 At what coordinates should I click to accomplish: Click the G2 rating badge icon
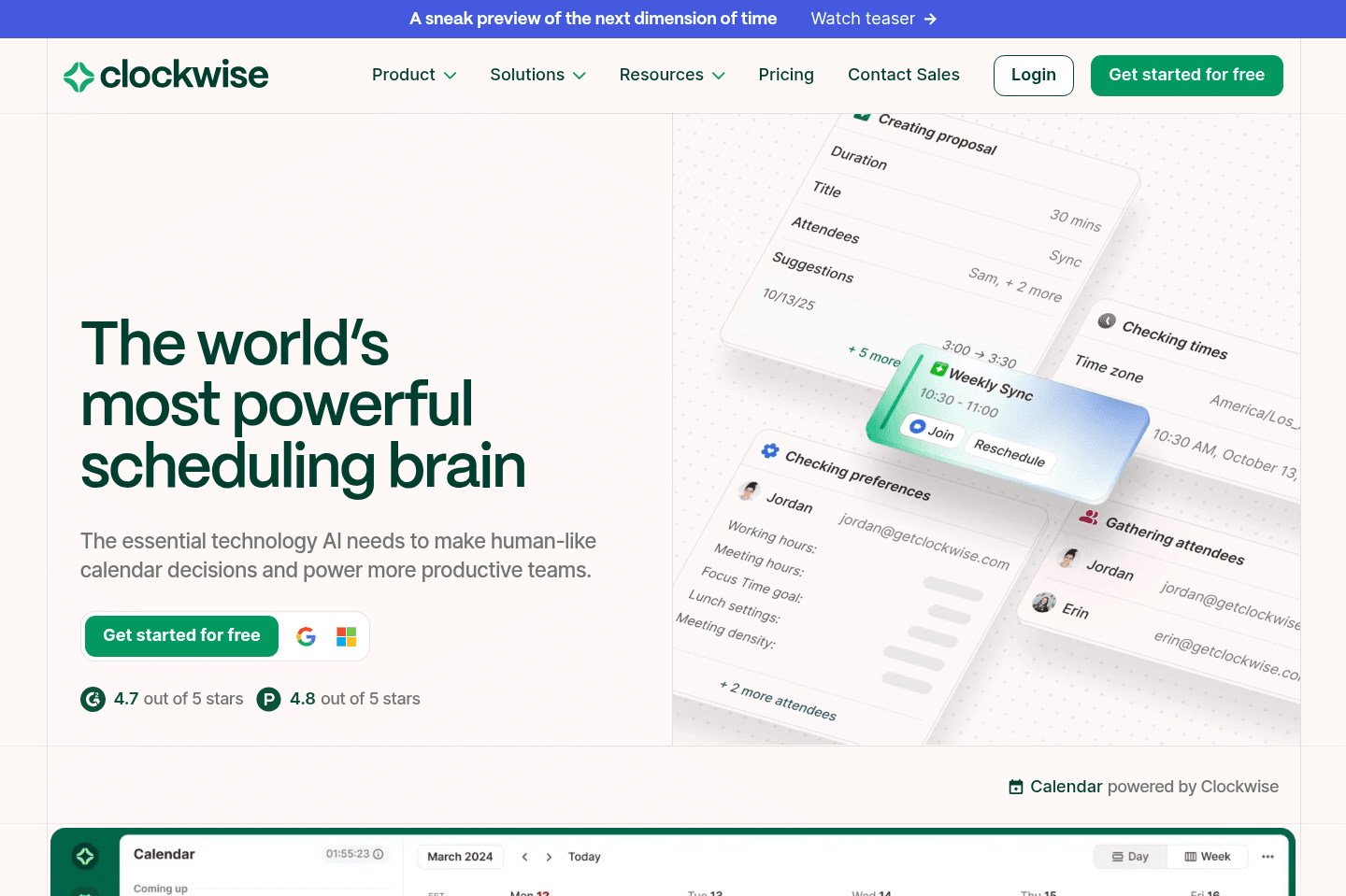pos(93,699)
